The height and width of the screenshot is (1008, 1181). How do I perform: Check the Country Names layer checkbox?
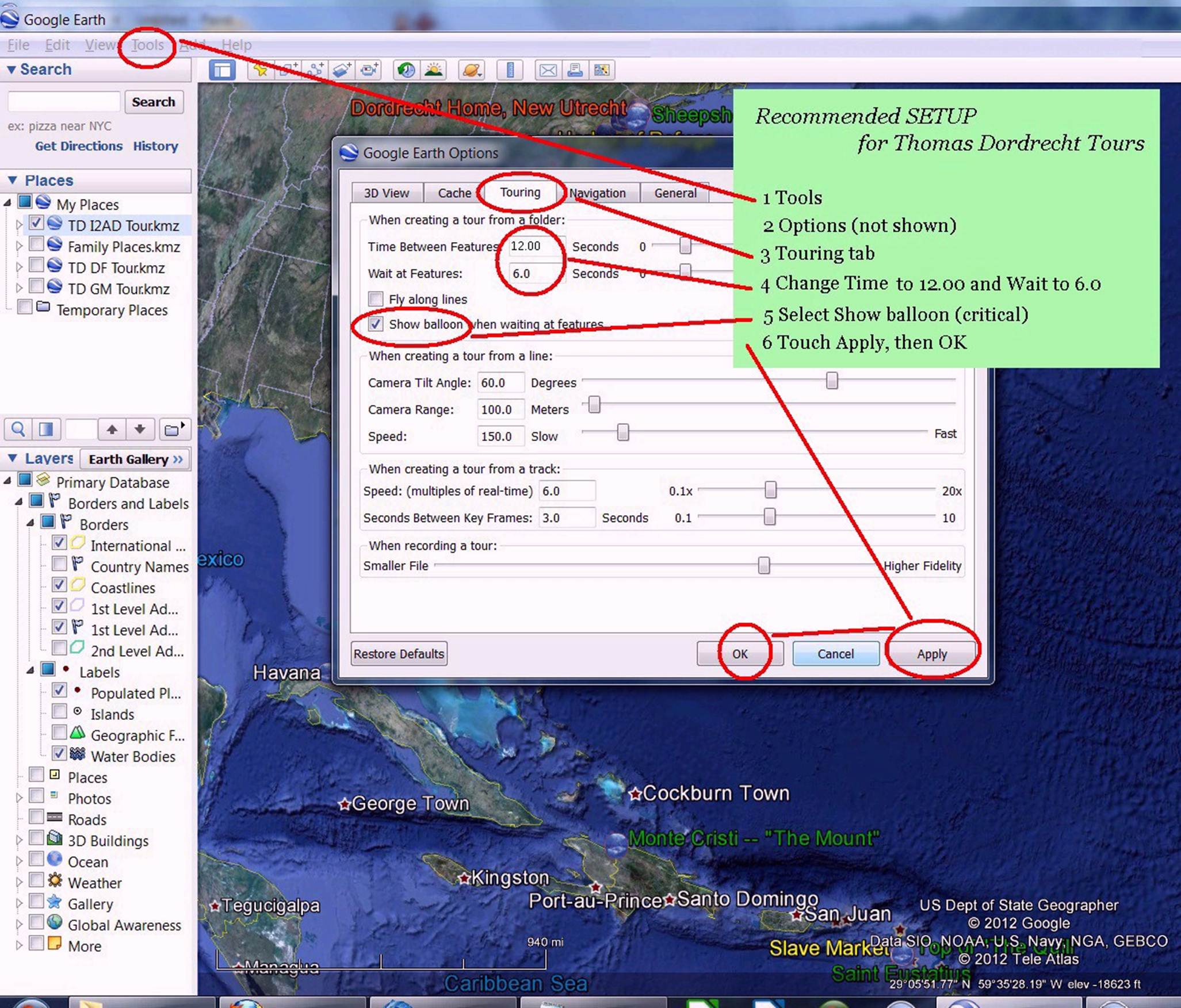click(x=59, y=564)
